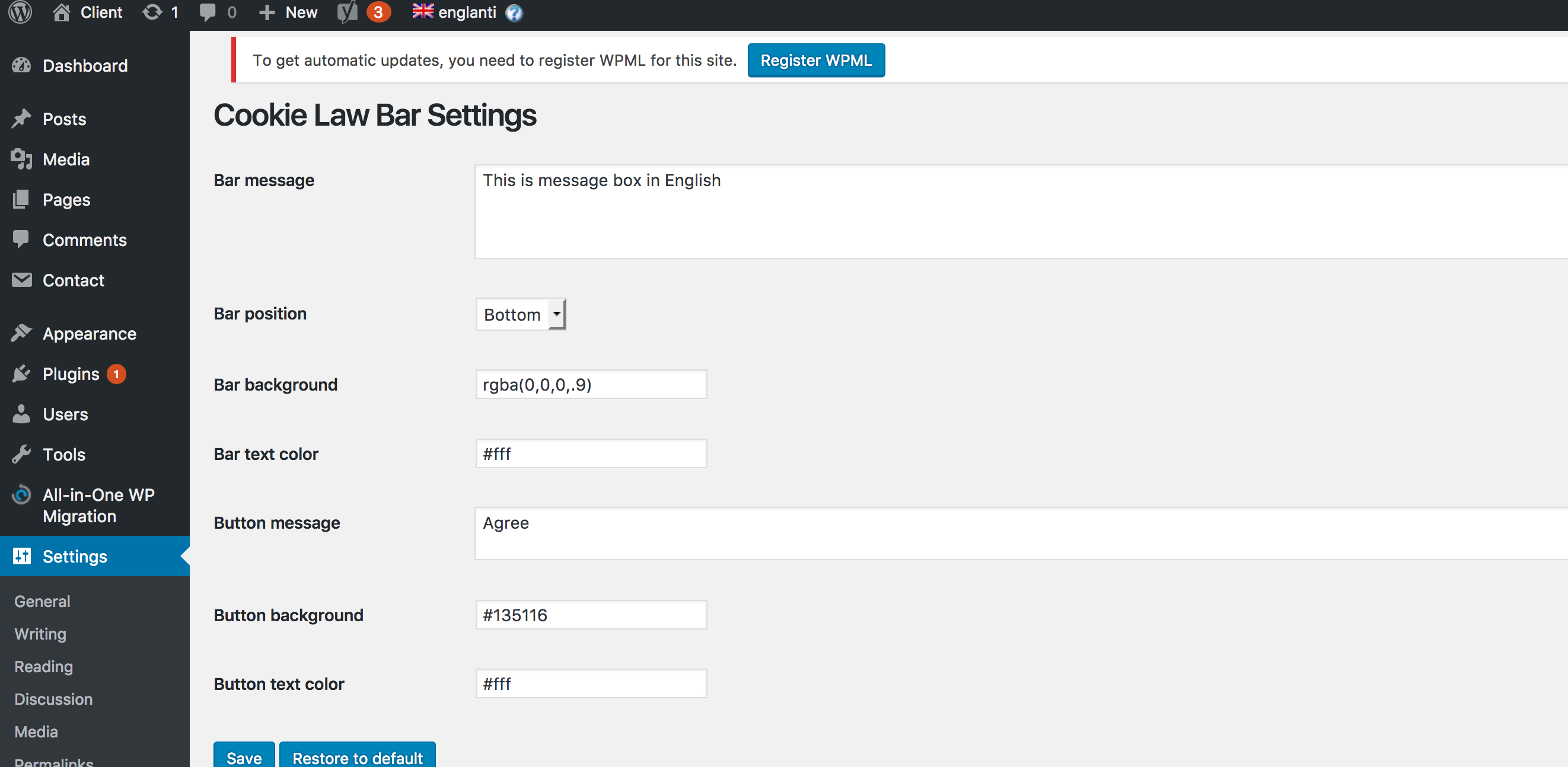Click the Bar text color field

pyautogui.click(x=591, y=454)
